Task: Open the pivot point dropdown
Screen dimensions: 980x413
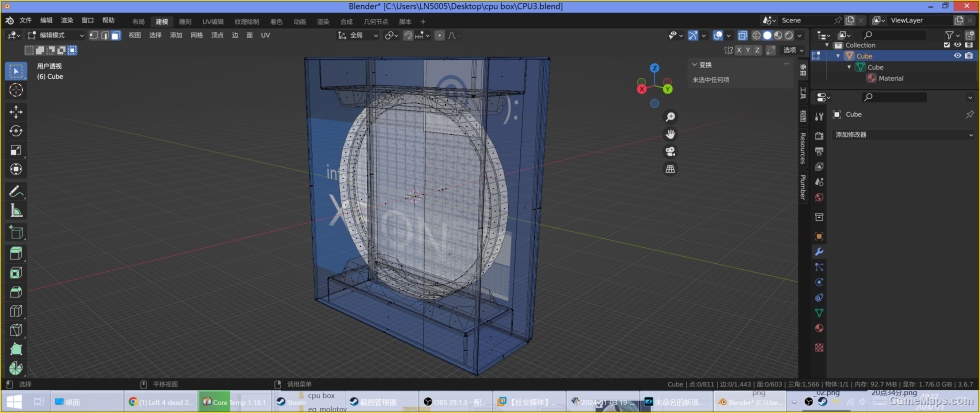Action: pos(392,36)
